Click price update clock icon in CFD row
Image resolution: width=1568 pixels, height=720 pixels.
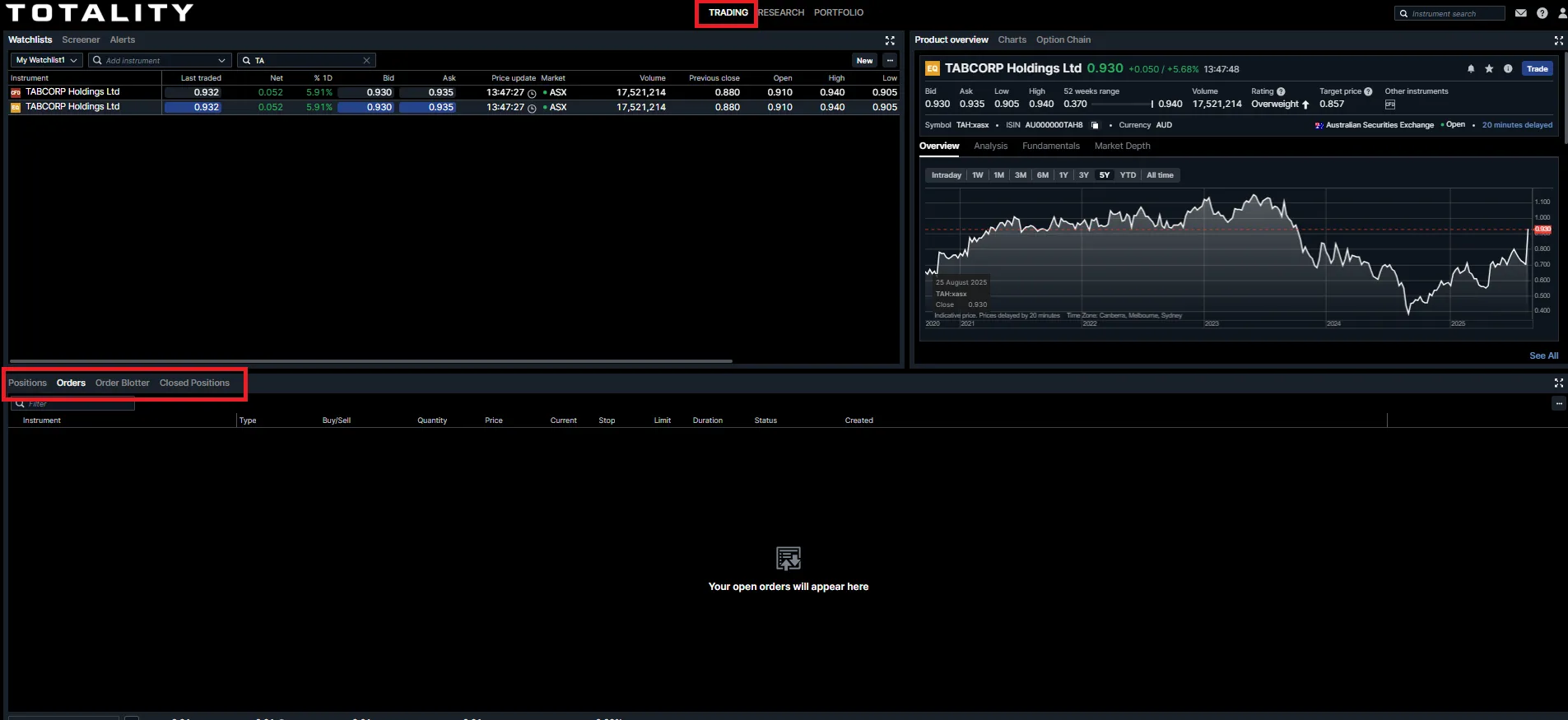(x=532, y=93)
